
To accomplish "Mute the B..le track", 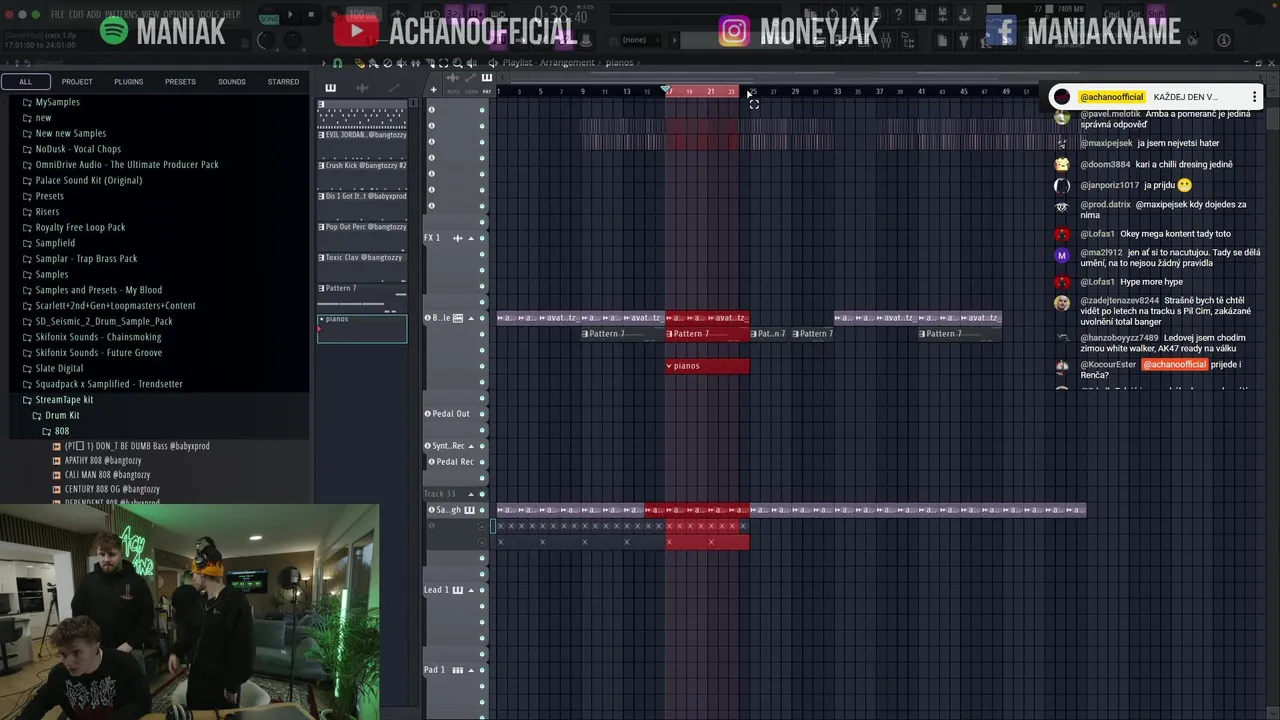I will [482, 318].
